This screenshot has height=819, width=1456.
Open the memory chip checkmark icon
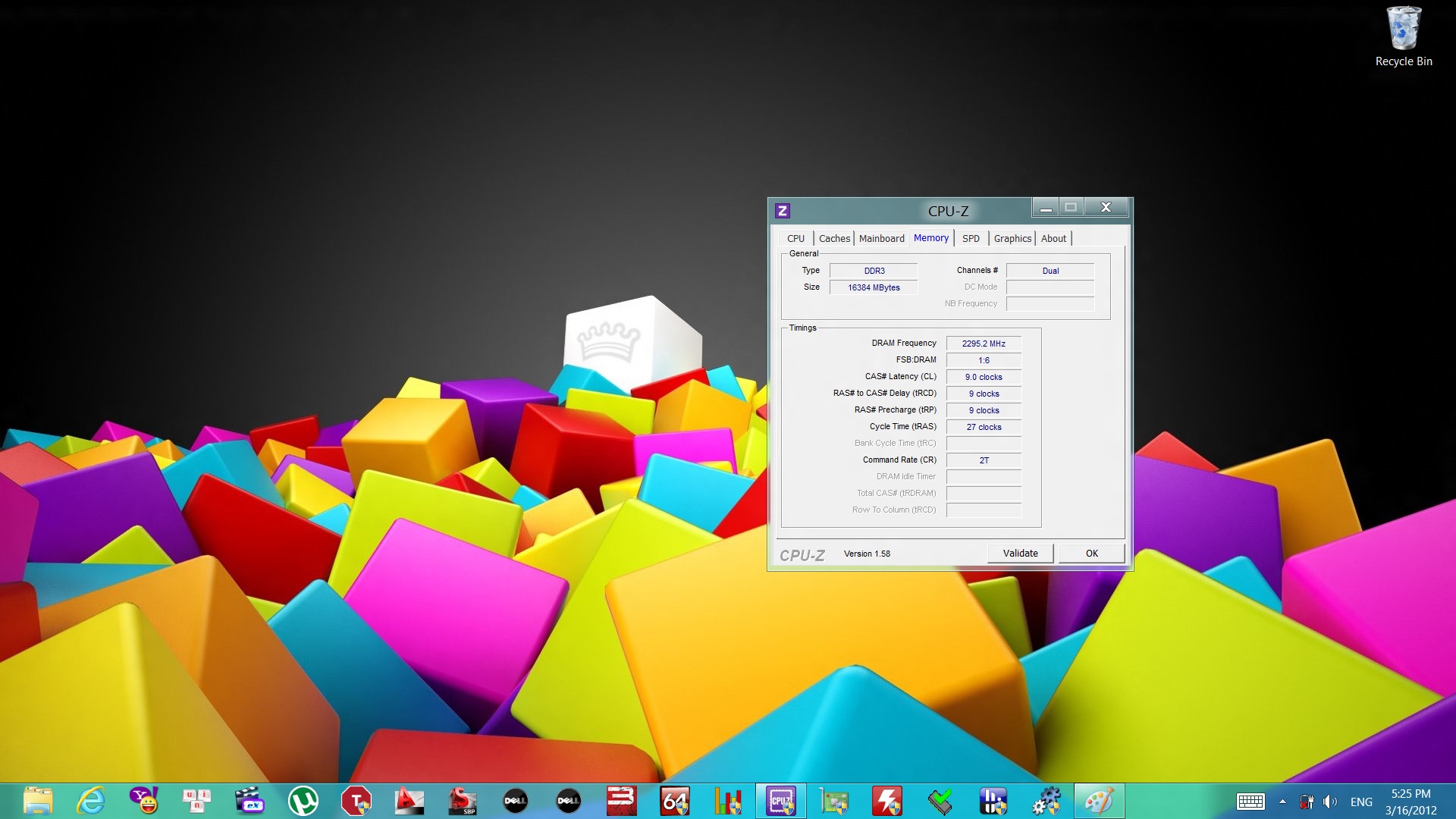coord(940,801)
